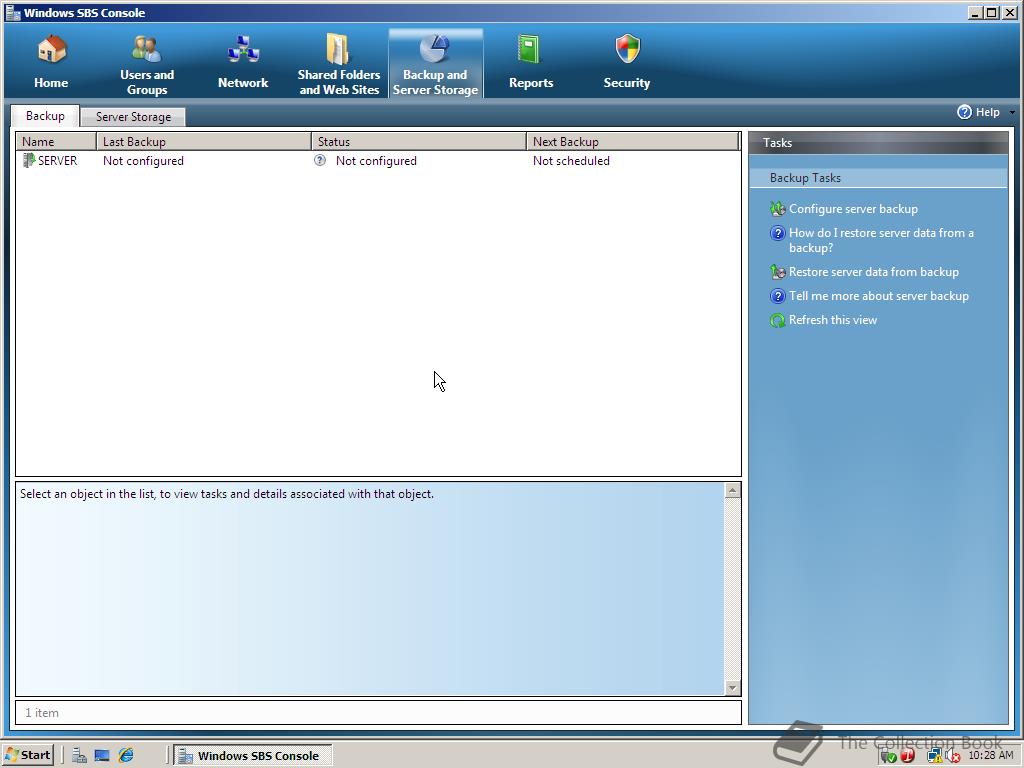Screen dimensions: 1024x768
Task: Click the green checkmark tray icon
Action: pyautogui.click(x=888, y=756)
